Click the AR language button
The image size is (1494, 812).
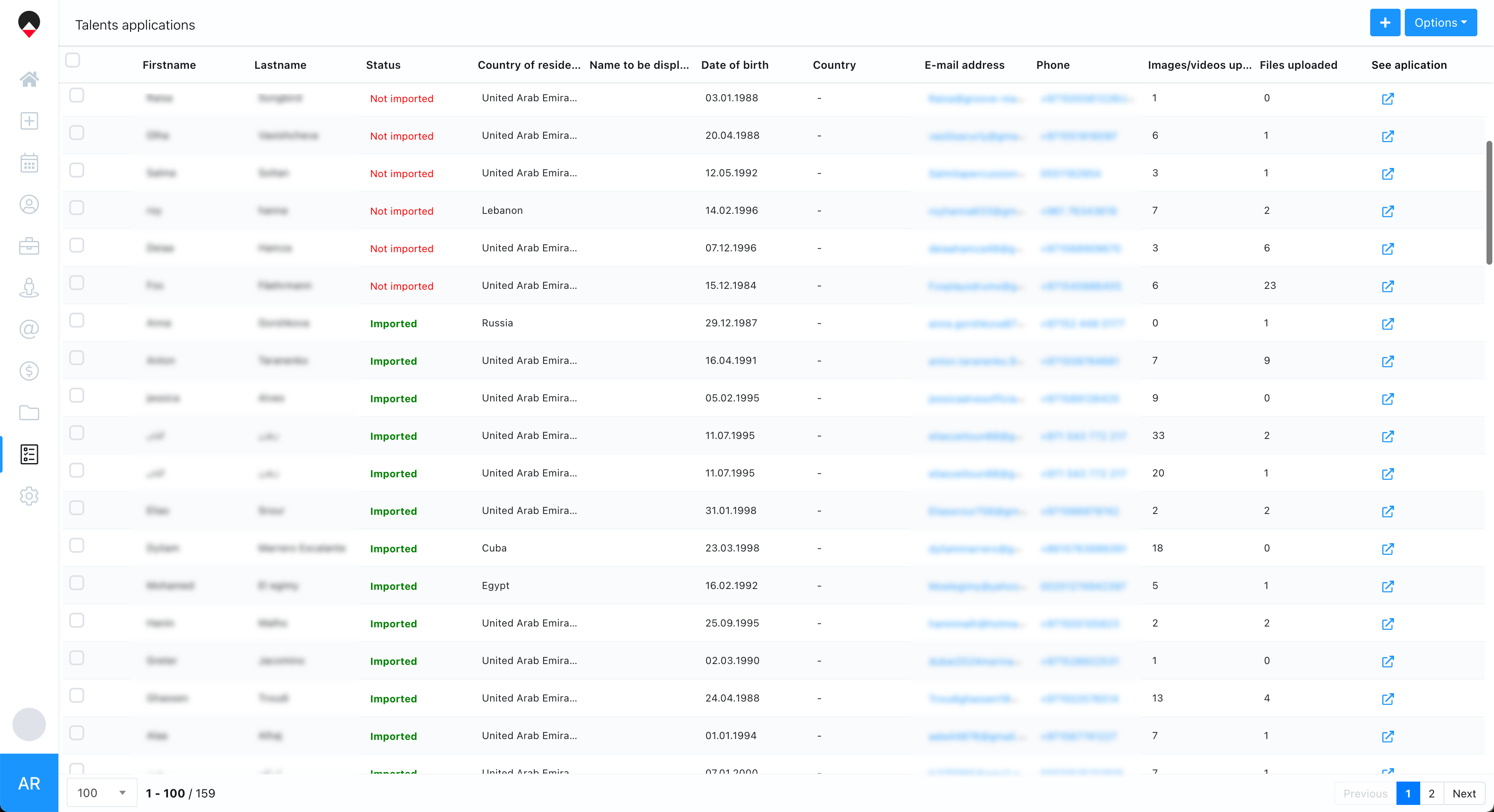click(29, 783)
